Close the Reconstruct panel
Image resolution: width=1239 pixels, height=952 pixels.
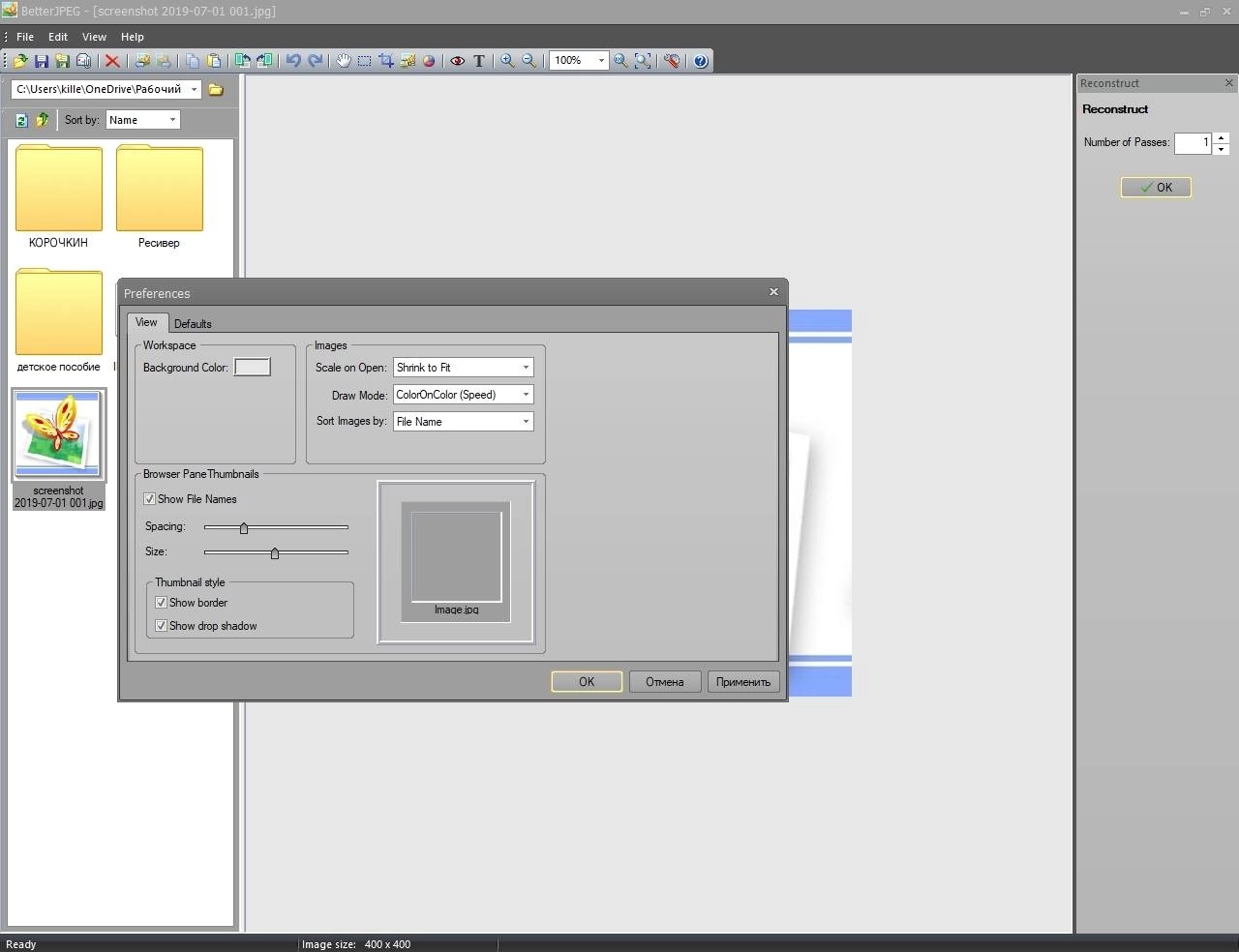[x=1229, y=83]
